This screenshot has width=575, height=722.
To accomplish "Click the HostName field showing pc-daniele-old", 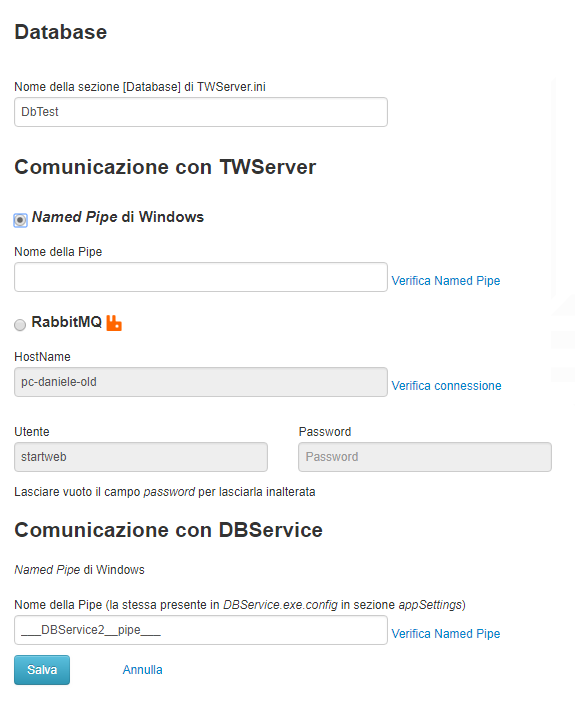I will (201, 382).
